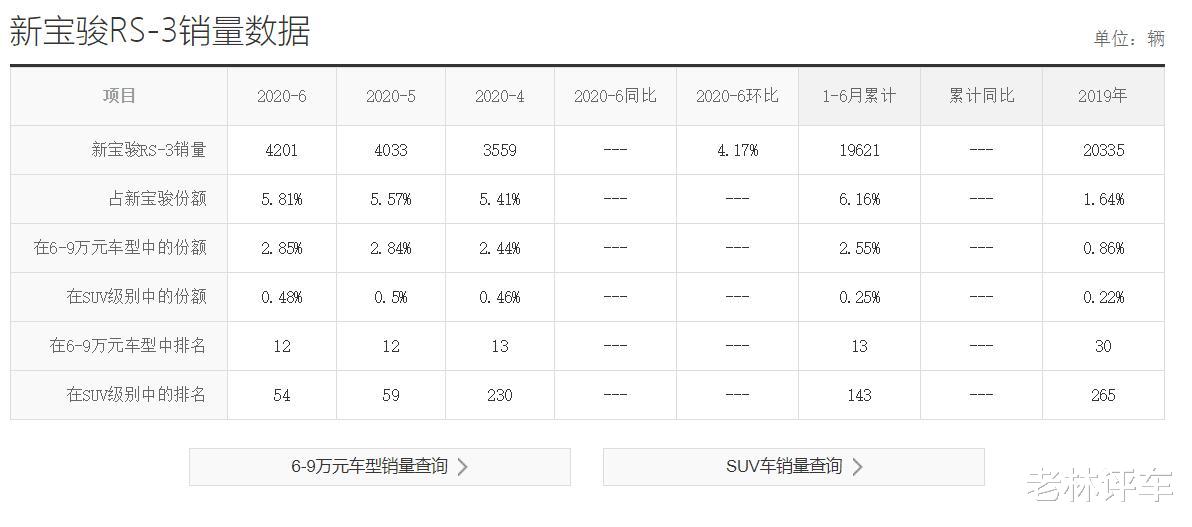The image size is (1192, 527).
Task: Select sales value 4033
Action: point(391,151)
